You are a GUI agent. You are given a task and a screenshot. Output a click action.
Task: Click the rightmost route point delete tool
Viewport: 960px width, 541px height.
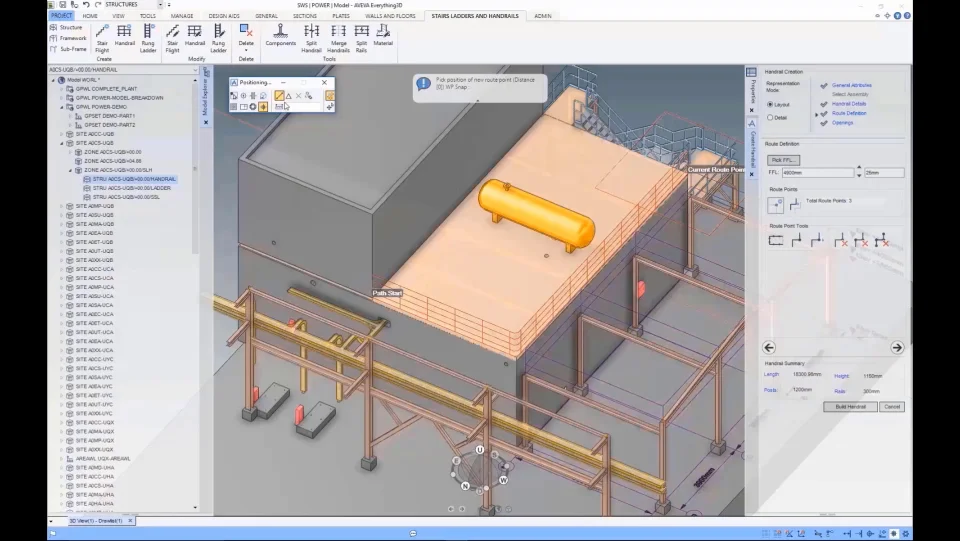[882, 241]
